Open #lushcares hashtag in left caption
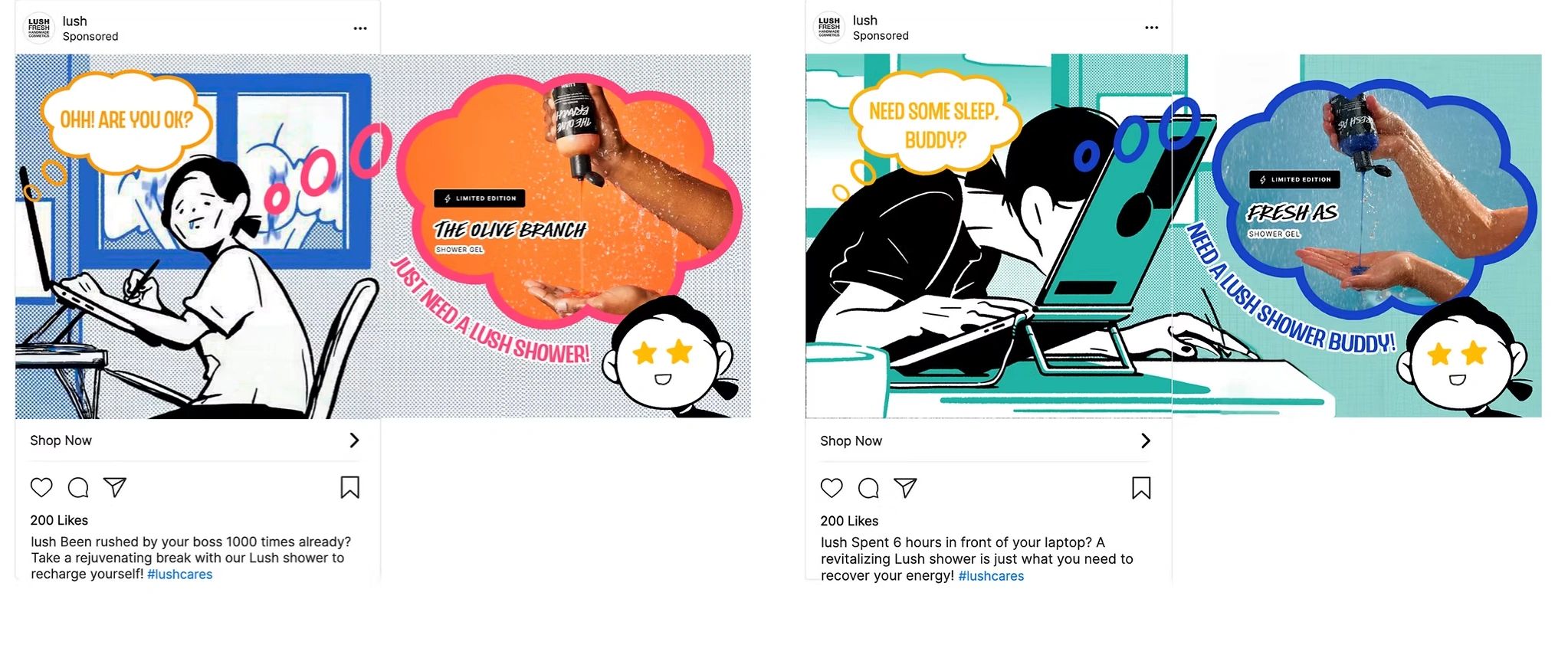The image size is (1568, 645). coord(179,575)
